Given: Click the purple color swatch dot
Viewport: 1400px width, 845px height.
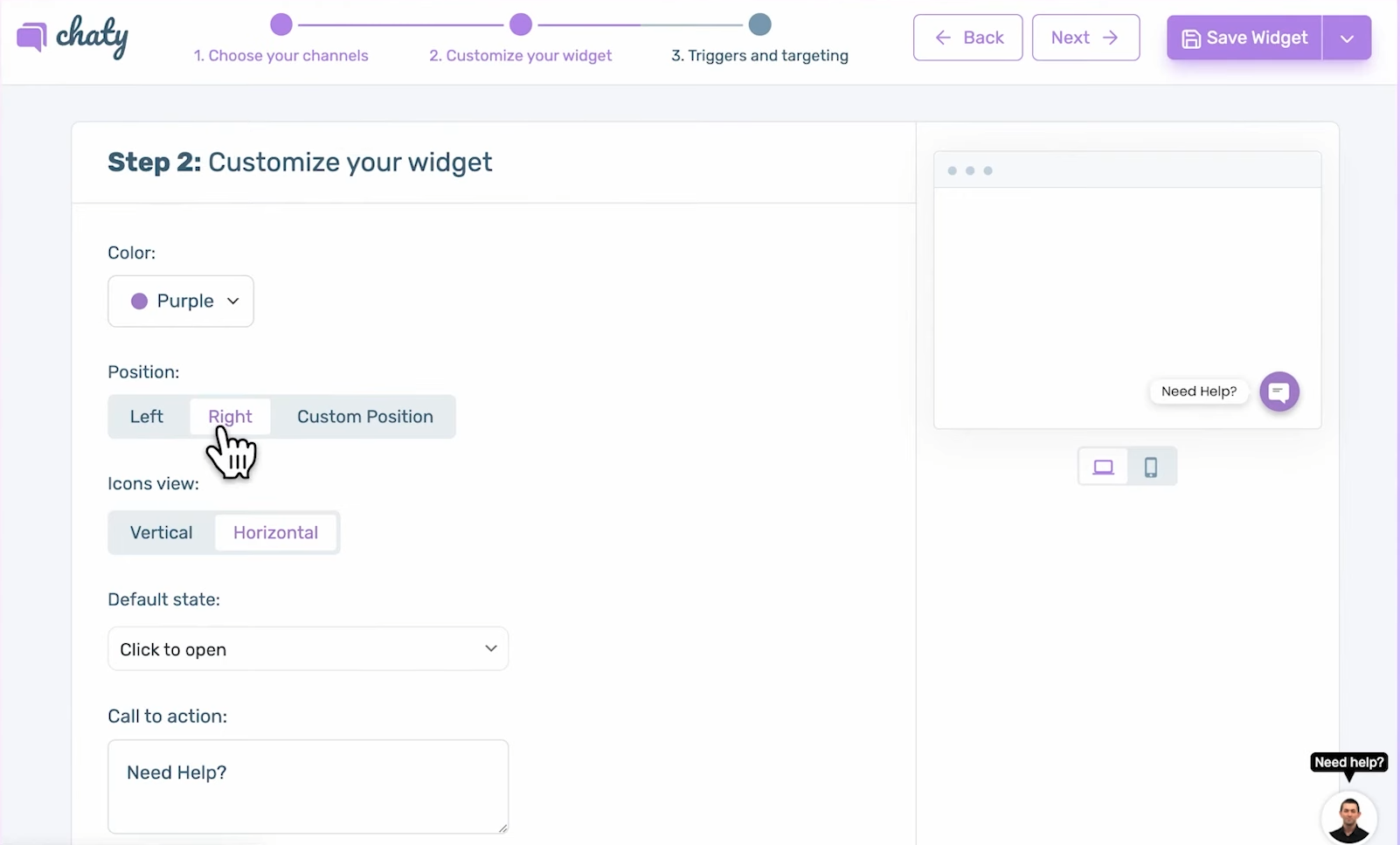Looking at the screenshot, I should [x=141, y=301].
